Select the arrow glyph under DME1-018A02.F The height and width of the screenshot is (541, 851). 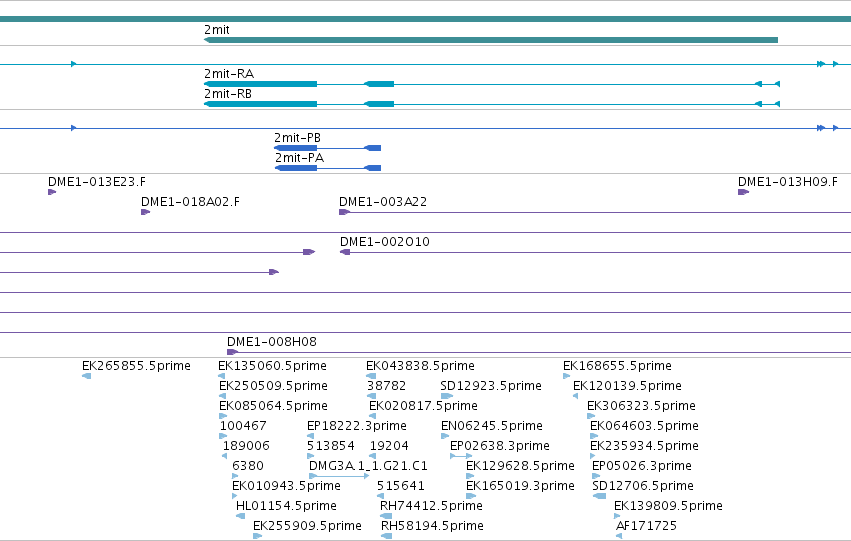pos(145,212)
